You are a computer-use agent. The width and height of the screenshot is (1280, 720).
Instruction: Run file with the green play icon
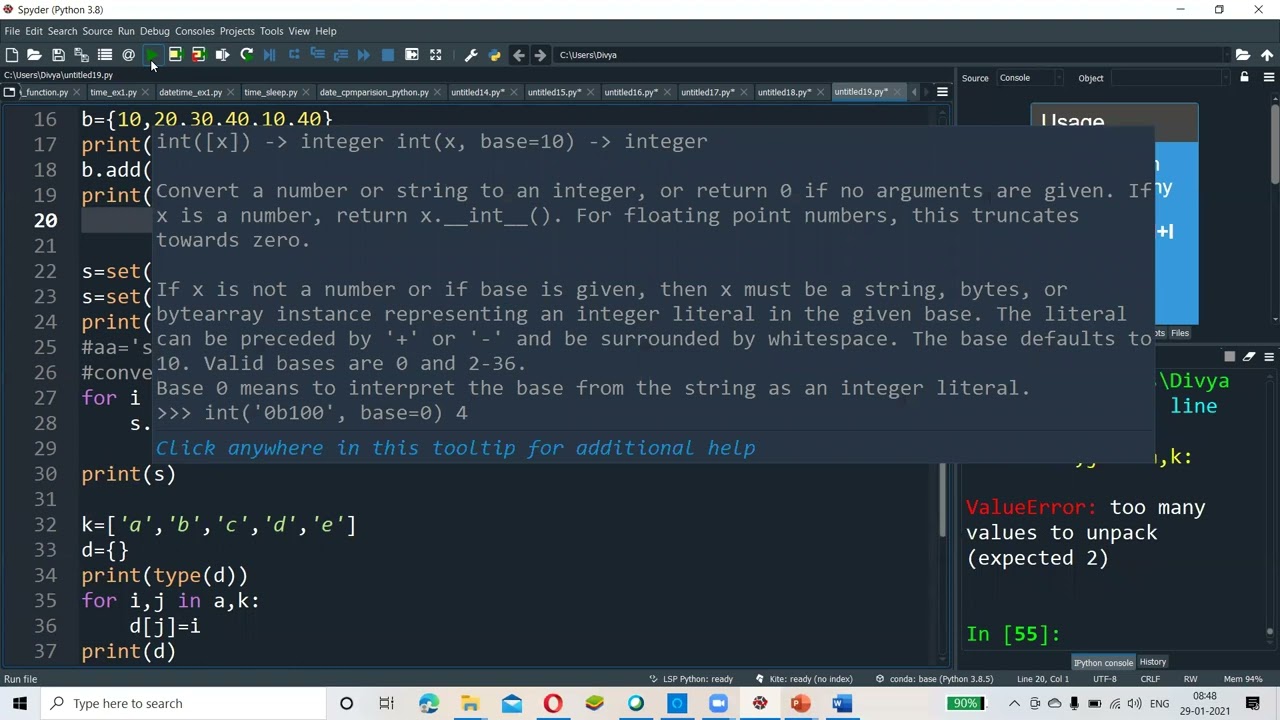pos(151,55)
